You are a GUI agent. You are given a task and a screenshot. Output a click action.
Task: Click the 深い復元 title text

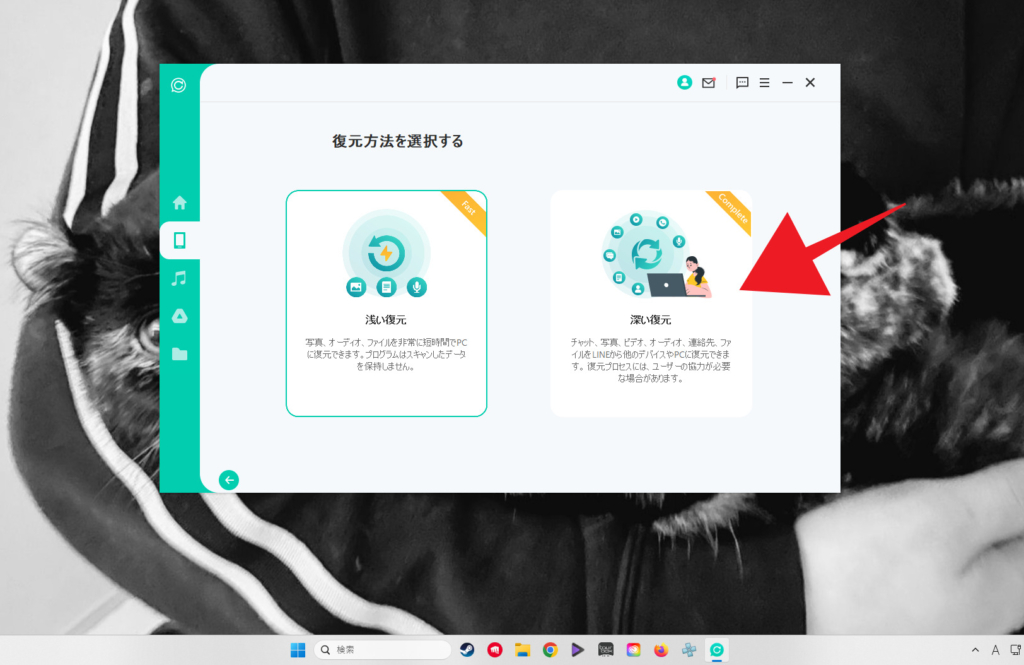coord(651,320)
